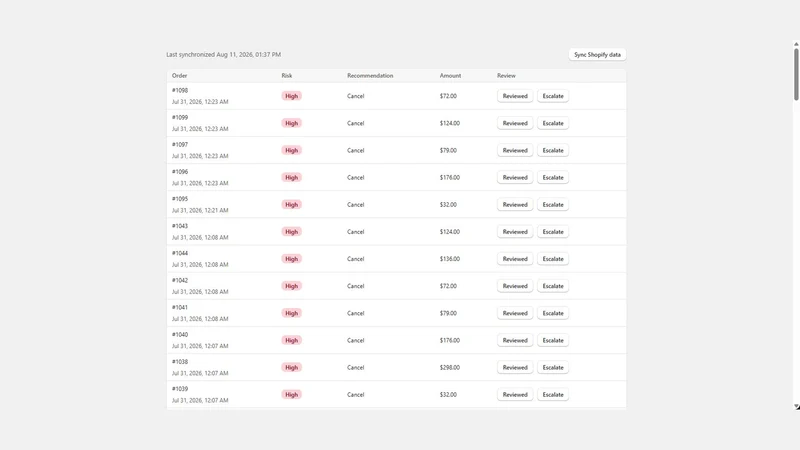Screen dimensions: 800x450
Task: Click the $298.00 amount for order #1038
Action: coord(449,367)
